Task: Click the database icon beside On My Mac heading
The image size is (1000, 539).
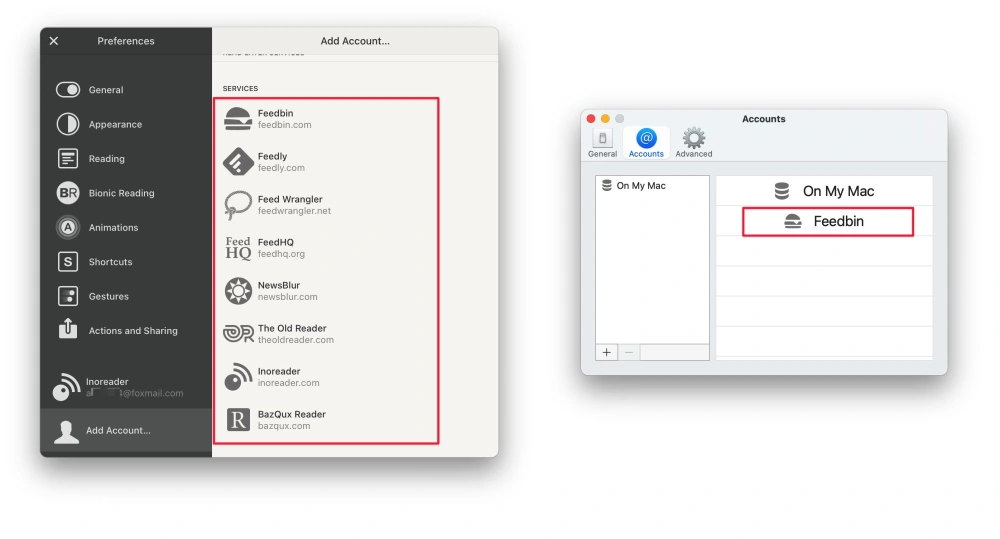Action: click(782, 191)
